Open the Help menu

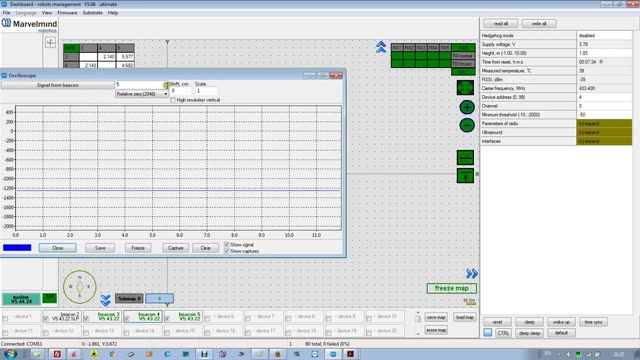pos(113,13)
